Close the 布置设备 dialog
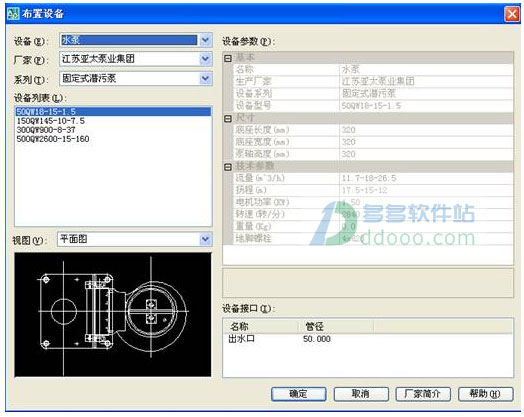524x417 pixels. coord(512,14)
